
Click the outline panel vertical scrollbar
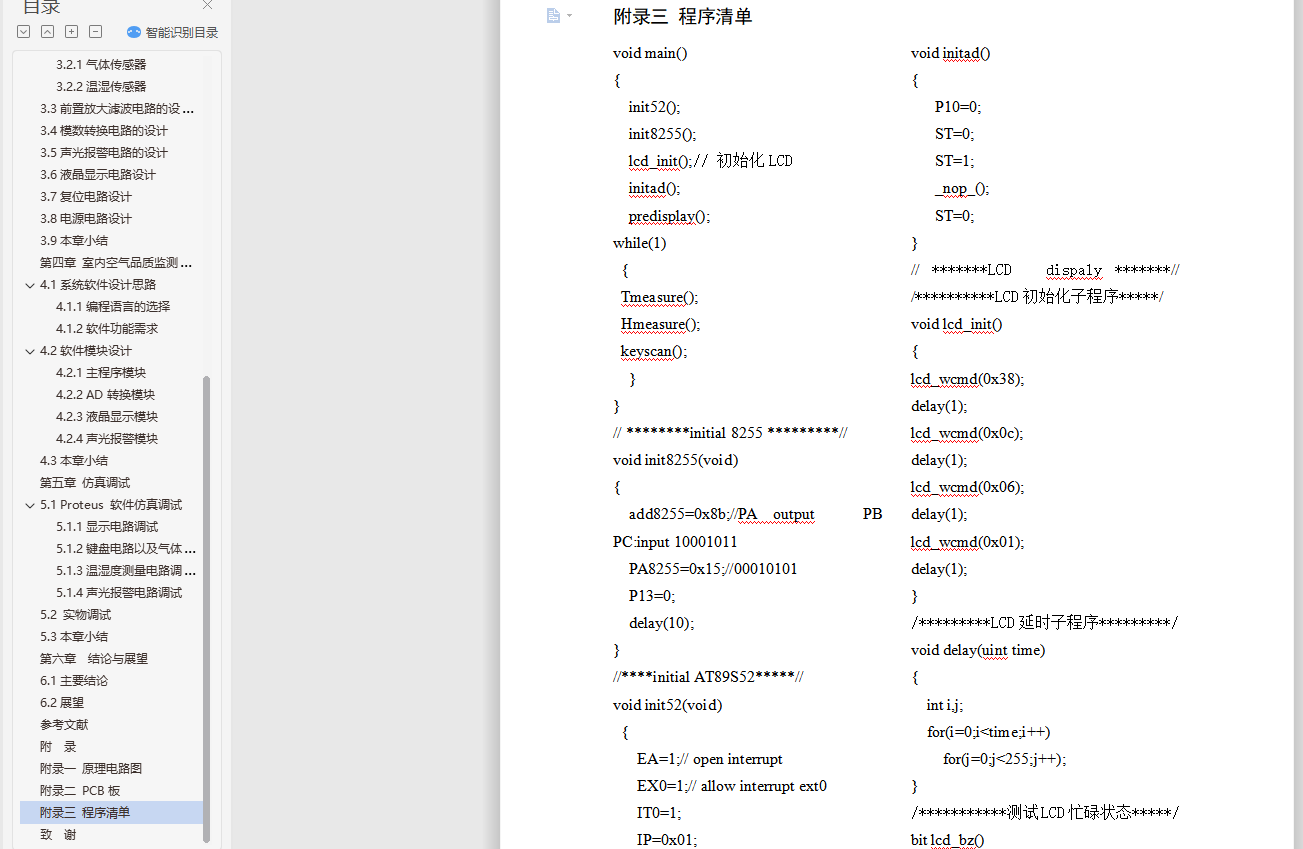coord(206,608)
